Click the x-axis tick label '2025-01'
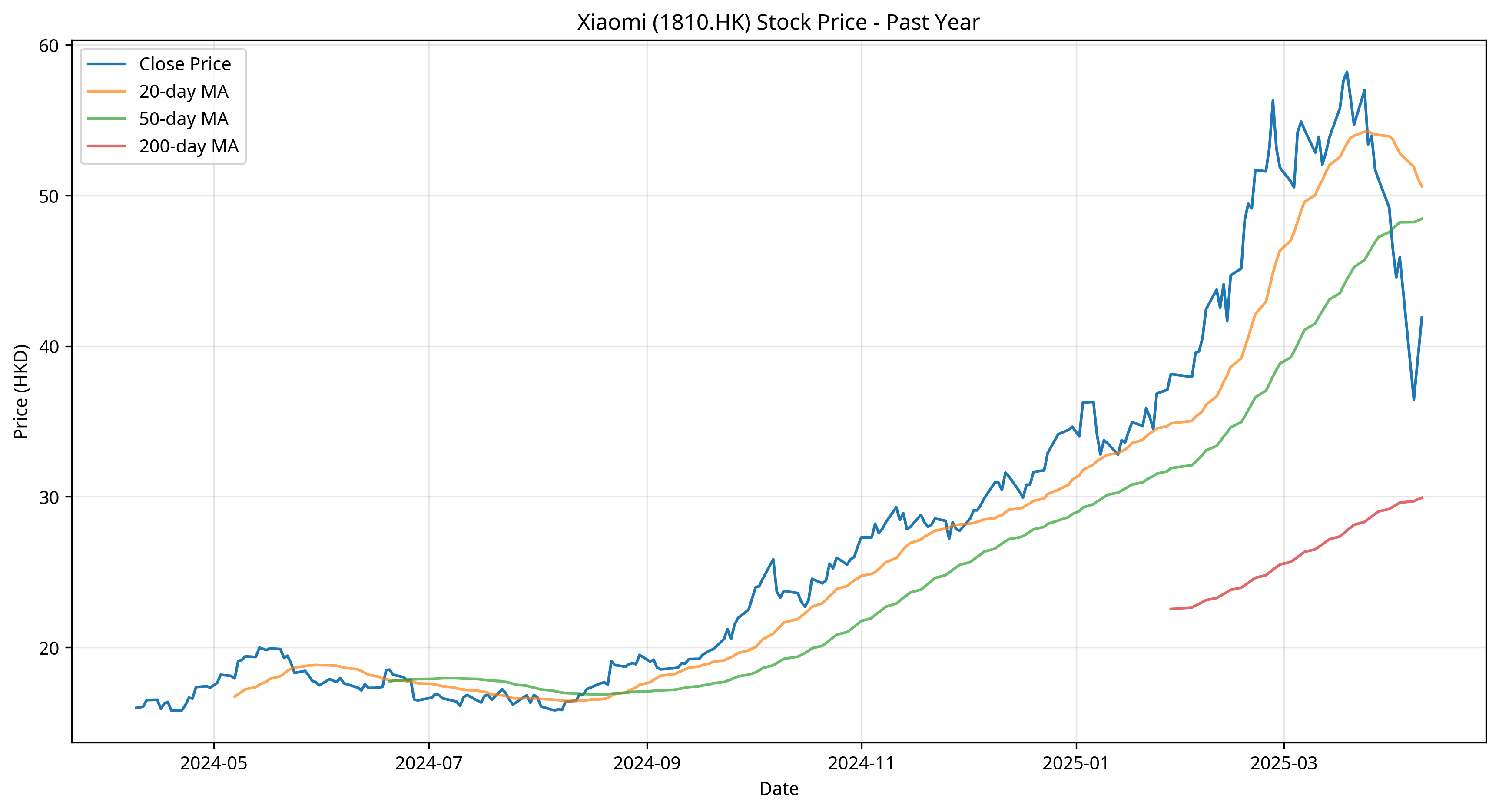Screen dimensions: 1499x812 click(1076, 763)
